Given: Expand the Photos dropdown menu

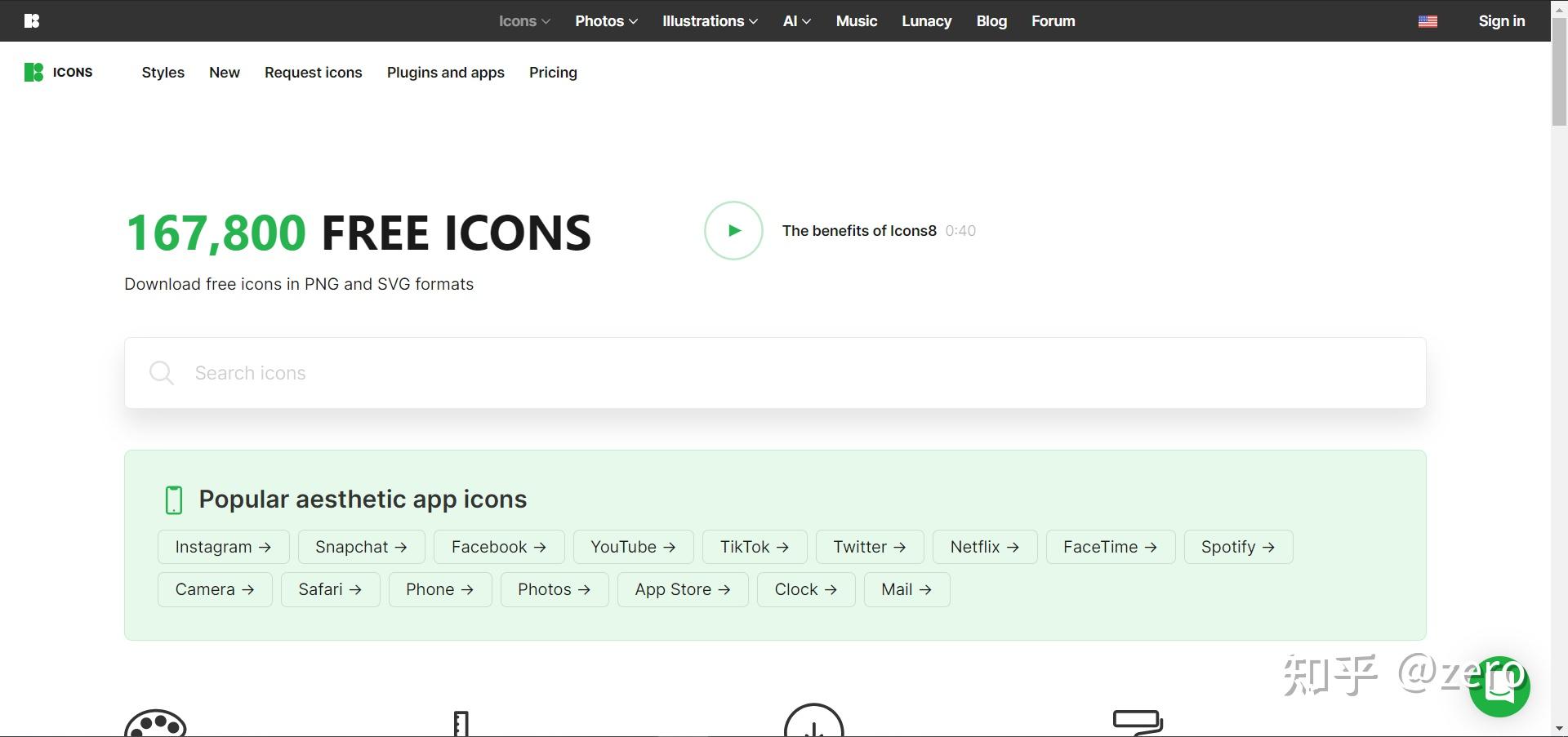Looking at the screenshot, I should point(606,21).
